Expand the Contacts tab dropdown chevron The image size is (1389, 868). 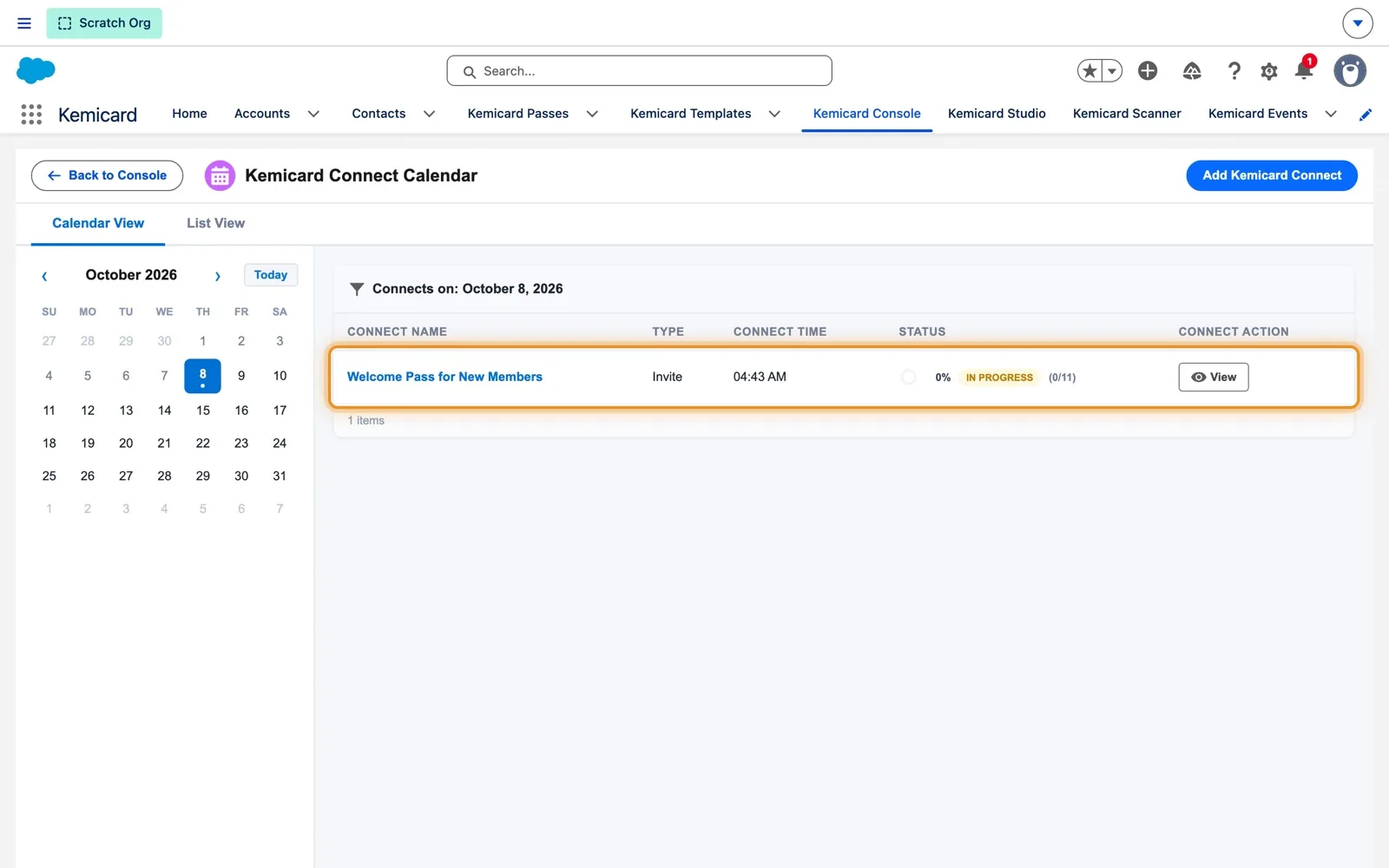tap(429, 114)
